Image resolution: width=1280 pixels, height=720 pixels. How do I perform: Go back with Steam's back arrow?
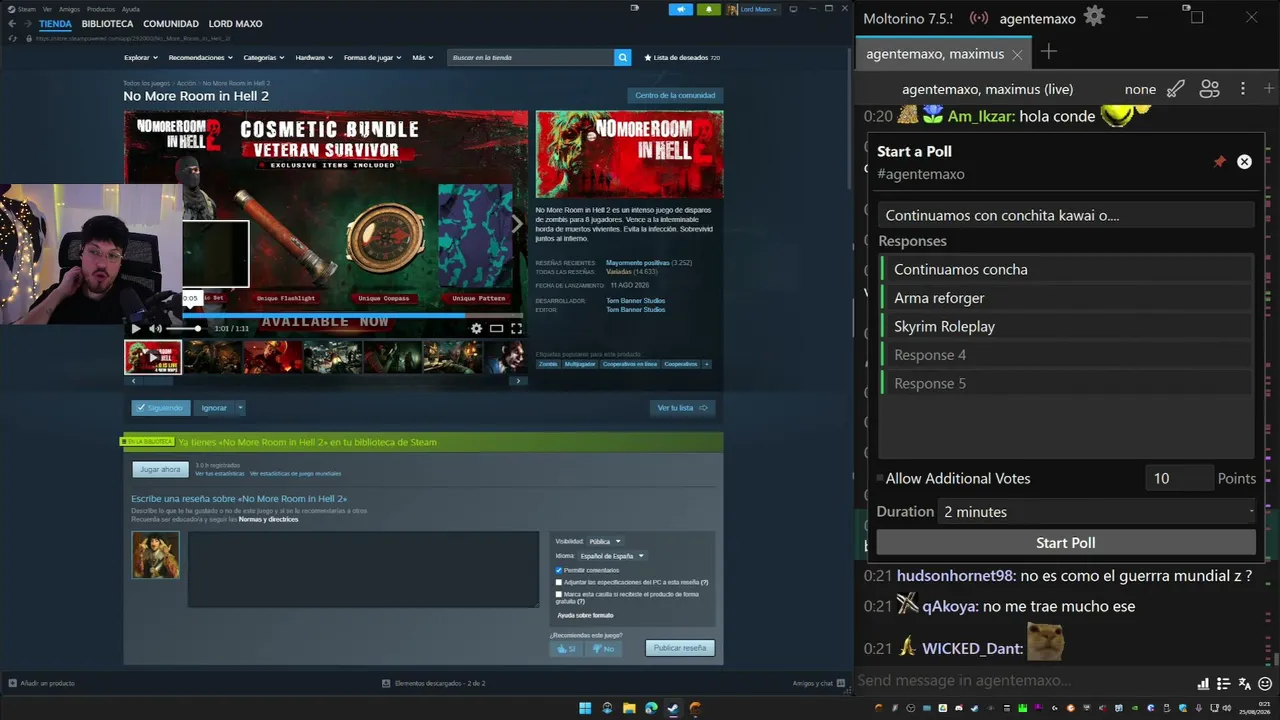coord(12,24)
